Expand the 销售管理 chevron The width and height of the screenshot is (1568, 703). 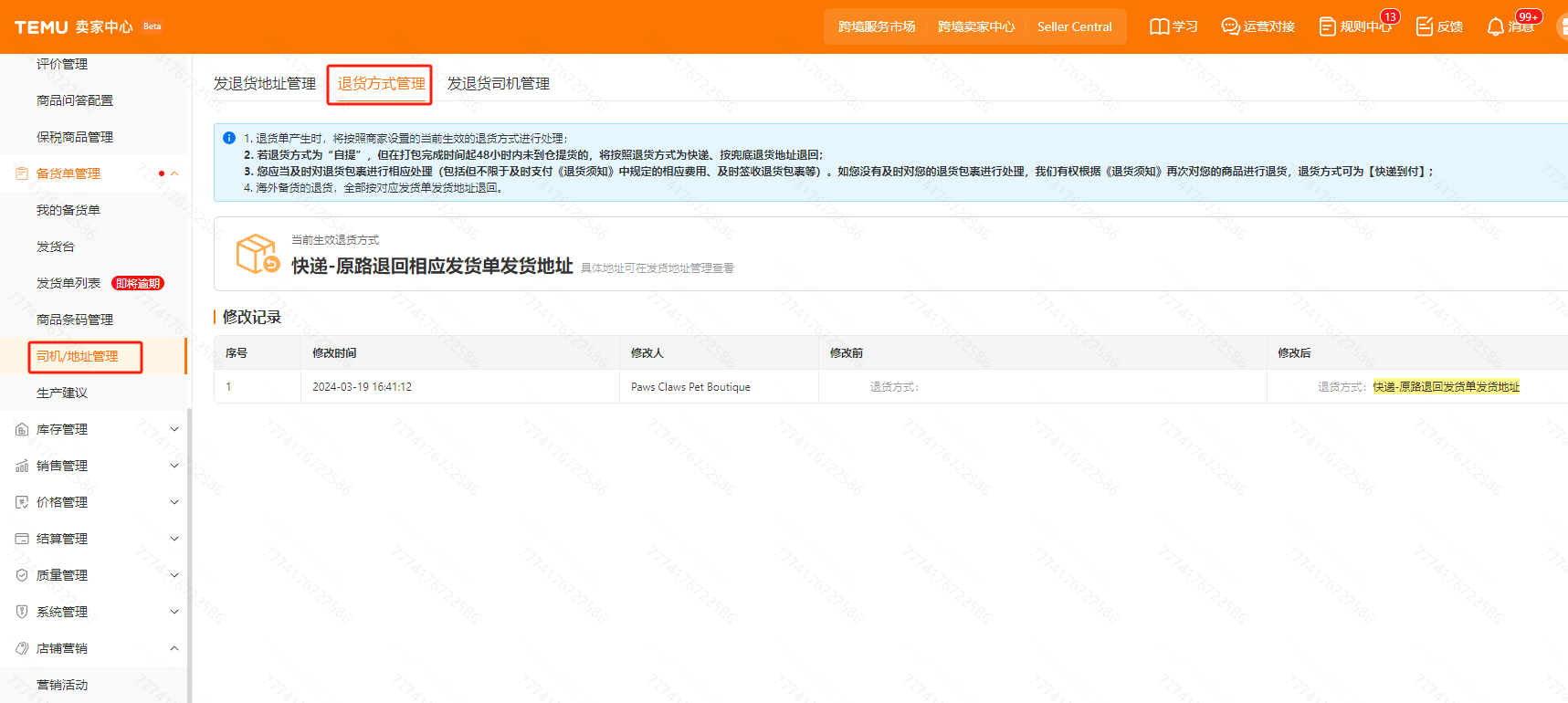[174, 466]
